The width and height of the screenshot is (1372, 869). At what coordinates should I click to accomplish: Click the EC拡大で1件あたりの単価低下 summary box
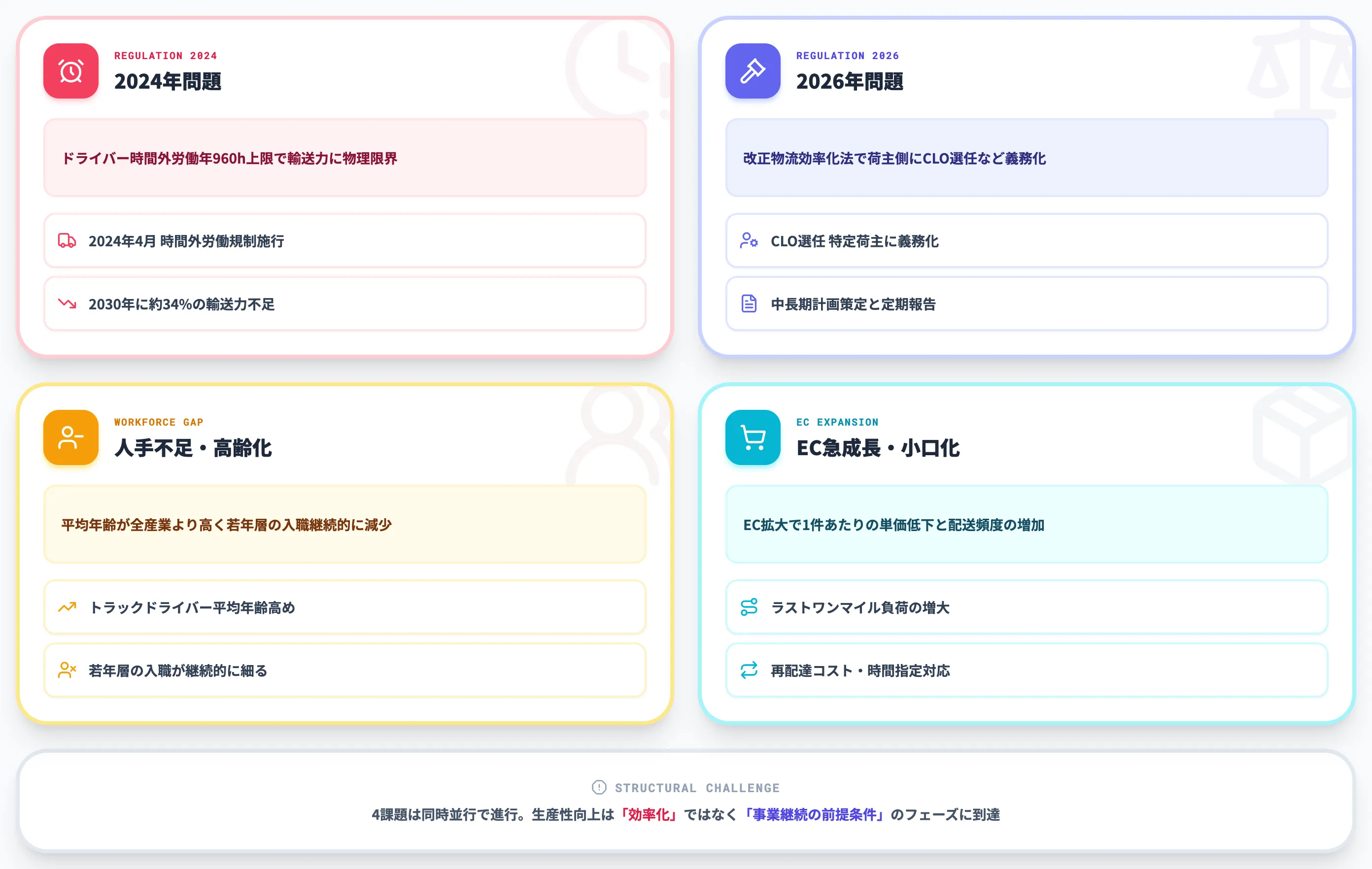pos(1027,525)
